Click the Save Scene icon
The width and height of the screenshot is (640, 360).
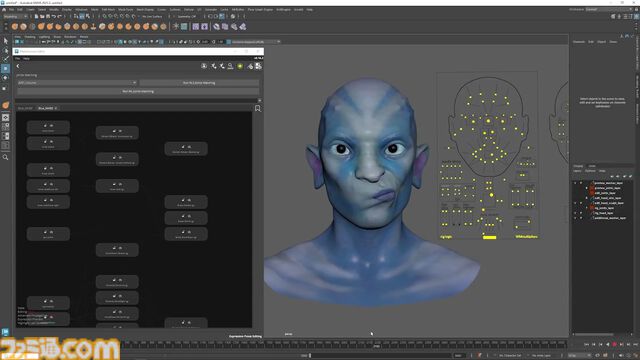click(x=48, y=16)
